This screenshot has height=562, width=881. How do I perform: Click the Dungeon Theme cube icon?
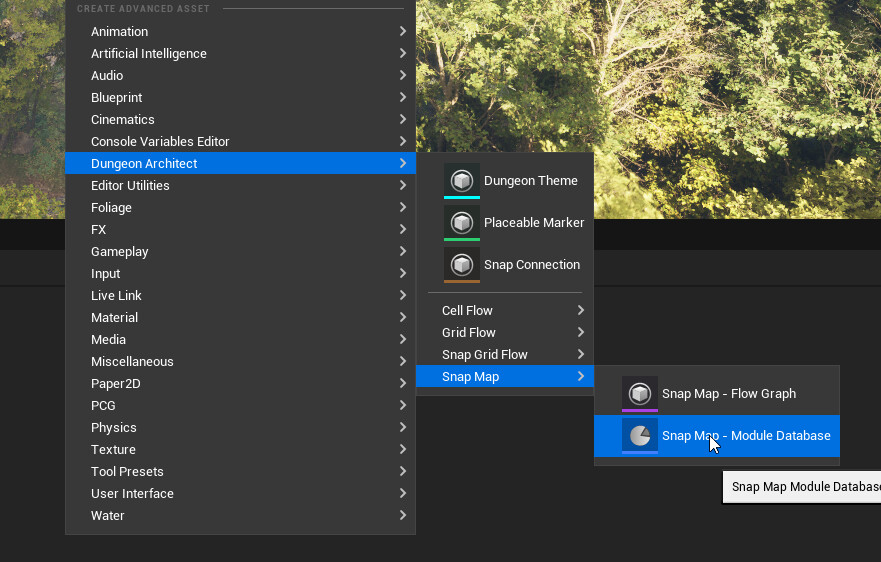(462, 180)
